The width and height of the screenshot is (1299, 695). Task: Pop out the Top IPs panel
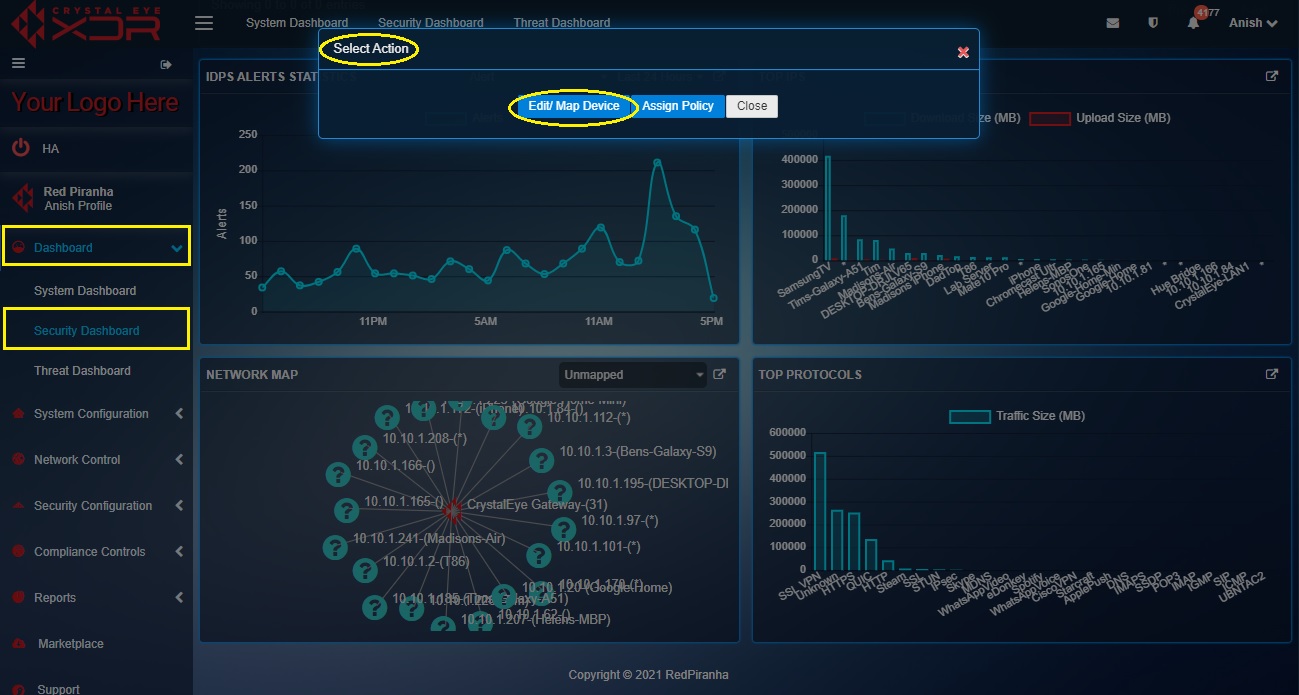coord(1272,76)
